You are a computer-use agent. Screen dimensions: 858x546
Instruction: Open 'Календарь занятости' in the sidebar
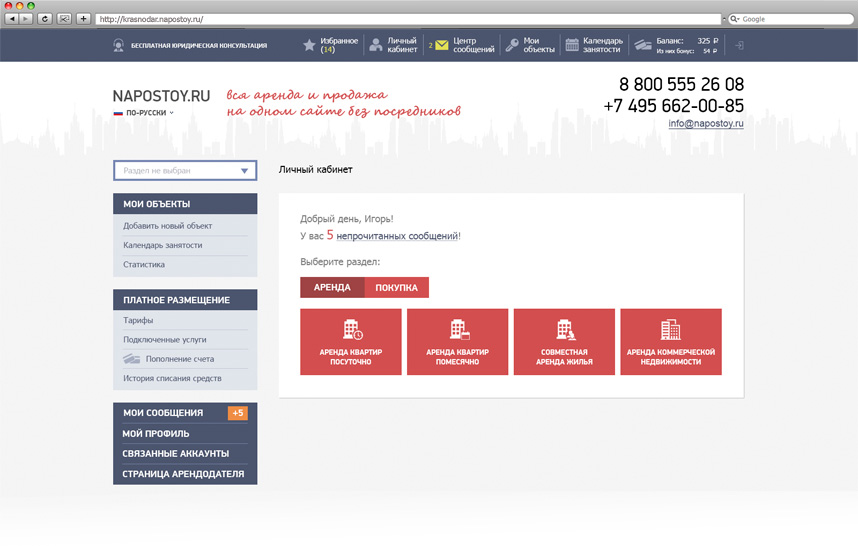click(x=163, y=245)
